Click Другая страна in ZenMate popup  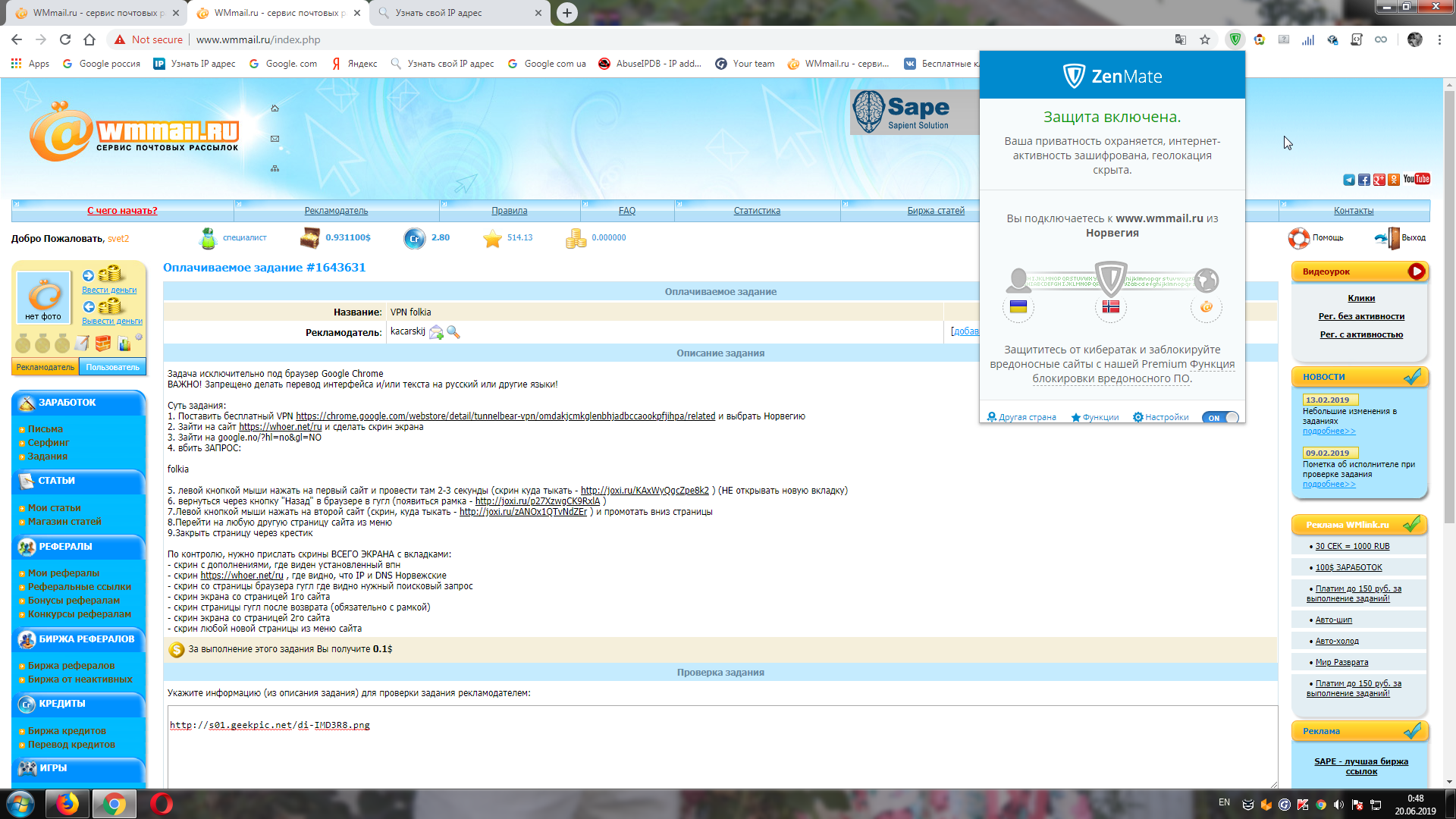(x=1021, y=418)
